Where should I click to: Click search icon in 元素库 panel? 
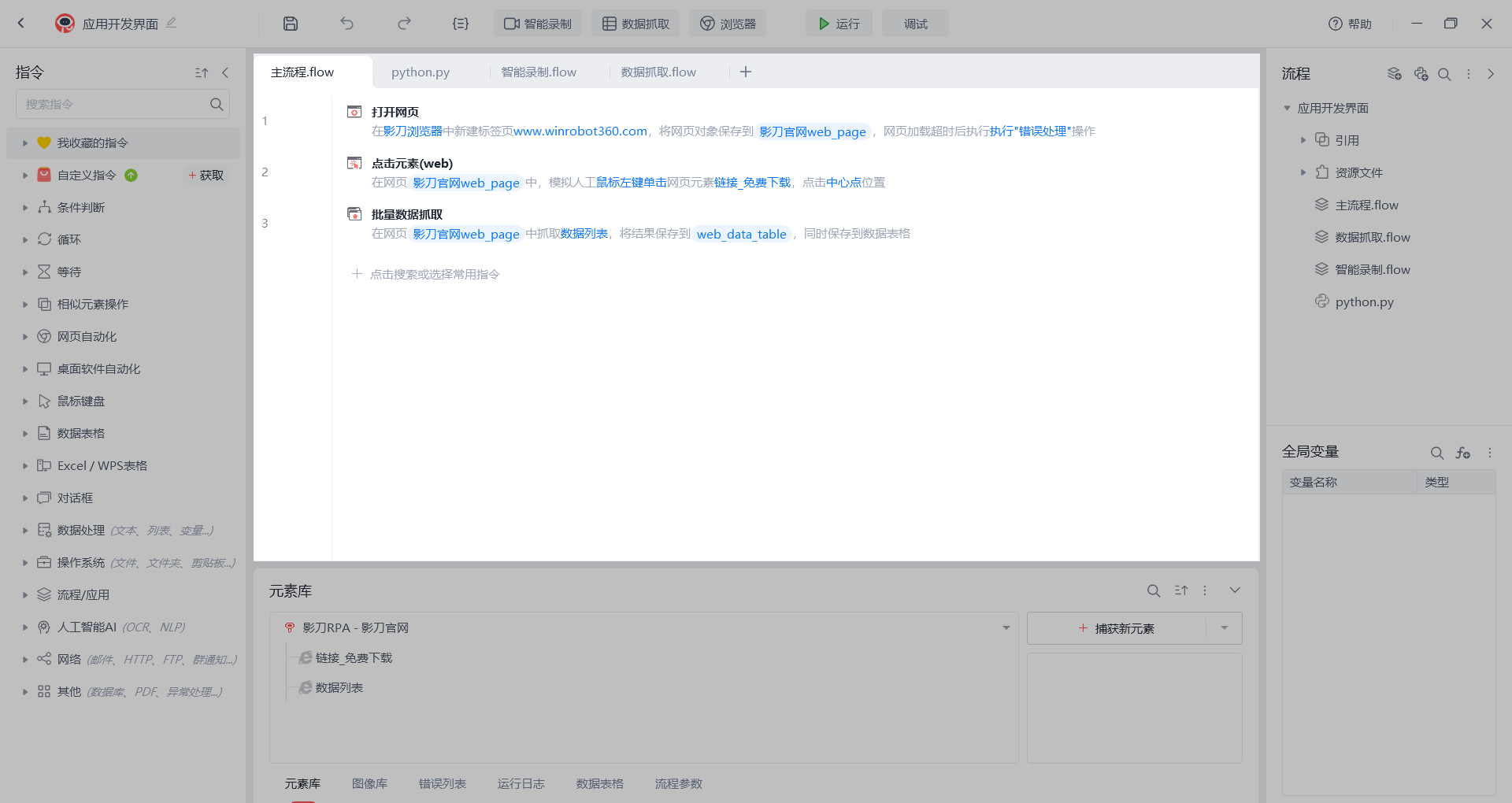[1154, 590]
